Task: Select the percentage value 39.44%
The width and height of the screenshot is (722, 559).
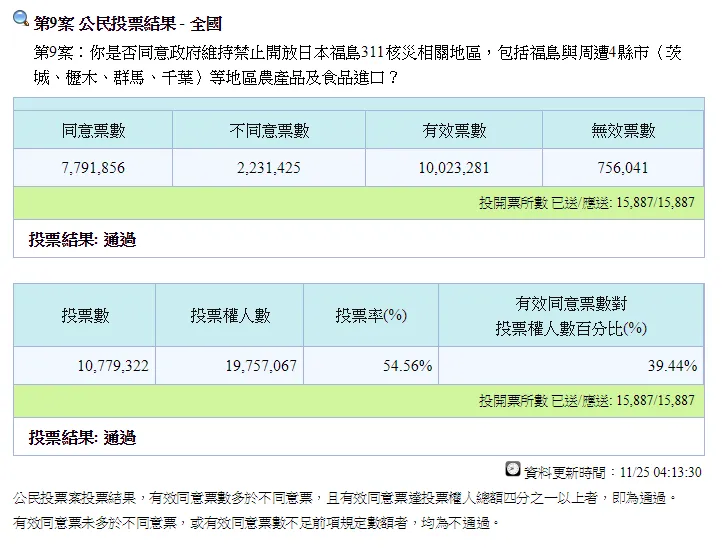Action: [x=672, y=366]
